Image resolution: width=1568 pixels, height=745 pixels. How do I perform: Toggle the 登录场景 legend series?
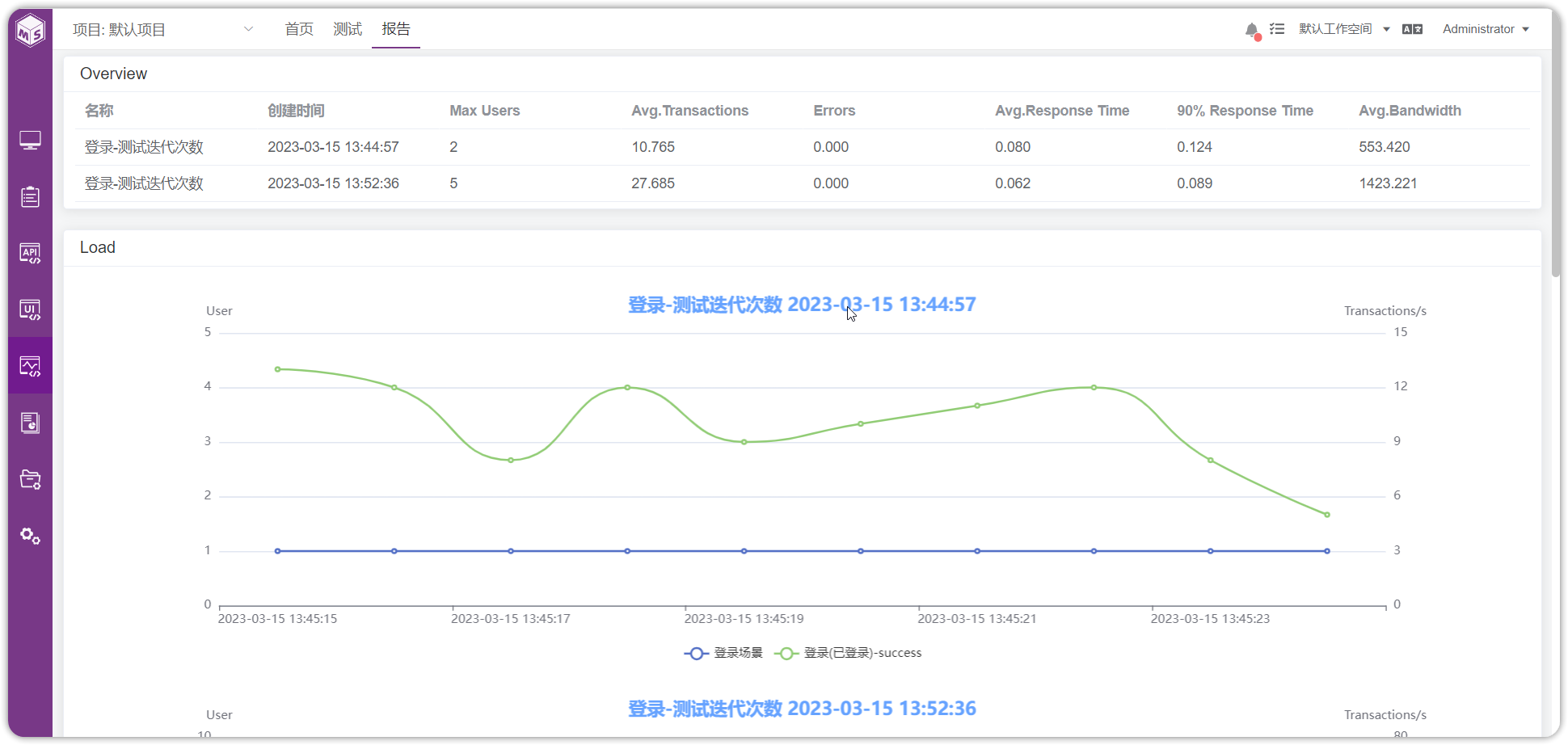click(x=723, y=653)
